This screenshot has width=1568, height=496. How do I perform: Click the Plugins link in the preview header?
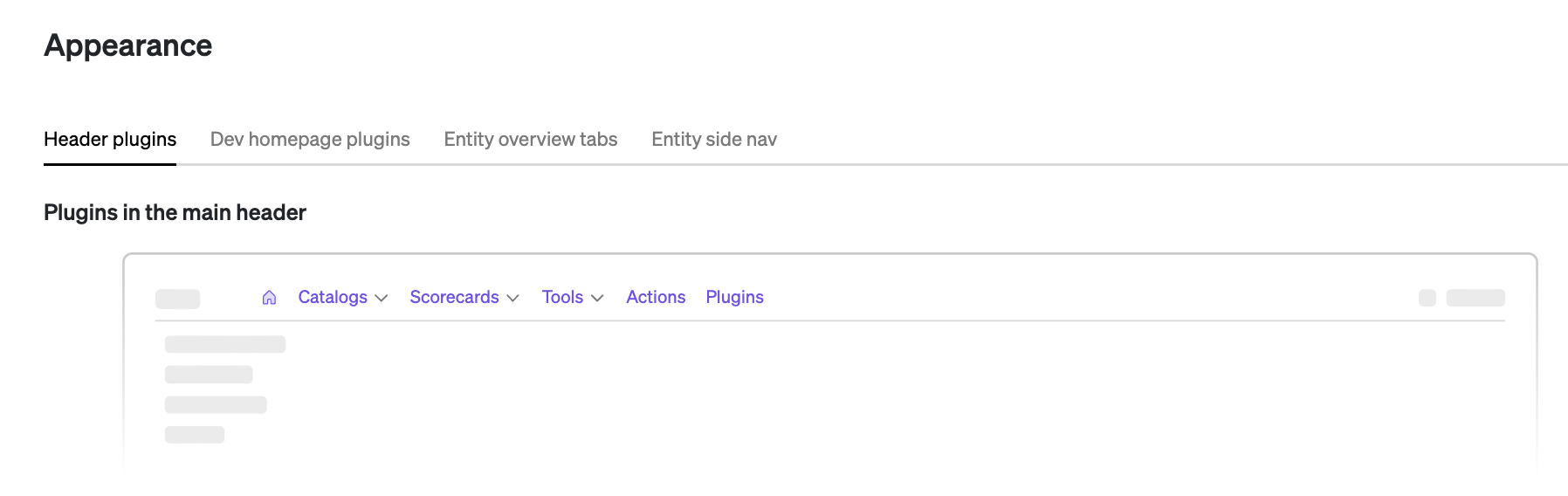(734, 298)
